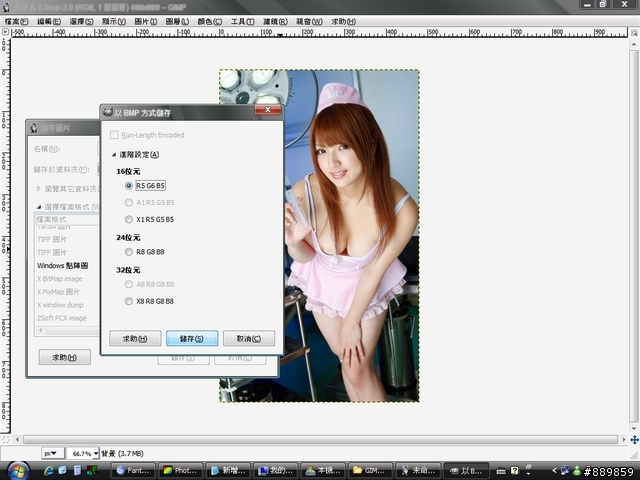
Task: Switch to the 我的... taskbar window
Action: click(276, 471)
